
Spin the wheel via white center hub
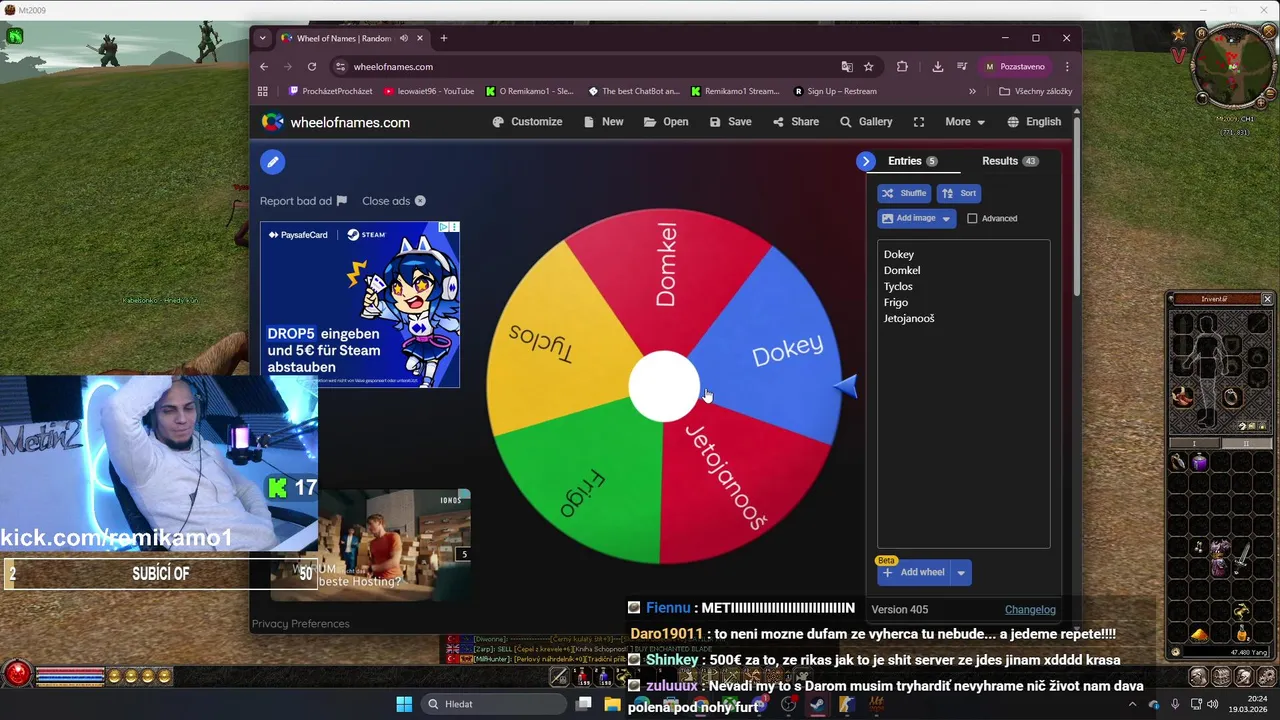663,386
